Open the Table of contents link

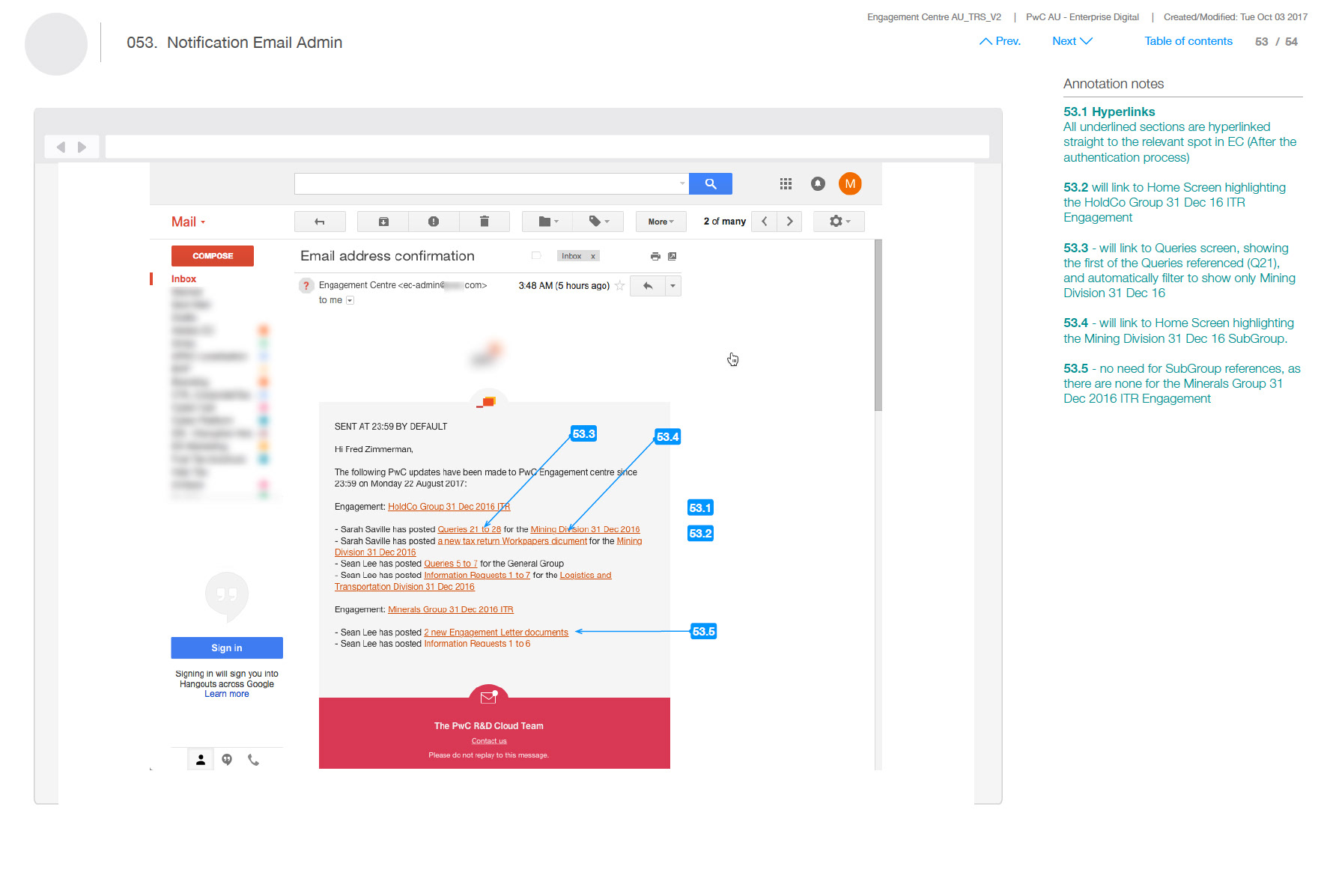pyautogui.click(x=1188, y=41)
